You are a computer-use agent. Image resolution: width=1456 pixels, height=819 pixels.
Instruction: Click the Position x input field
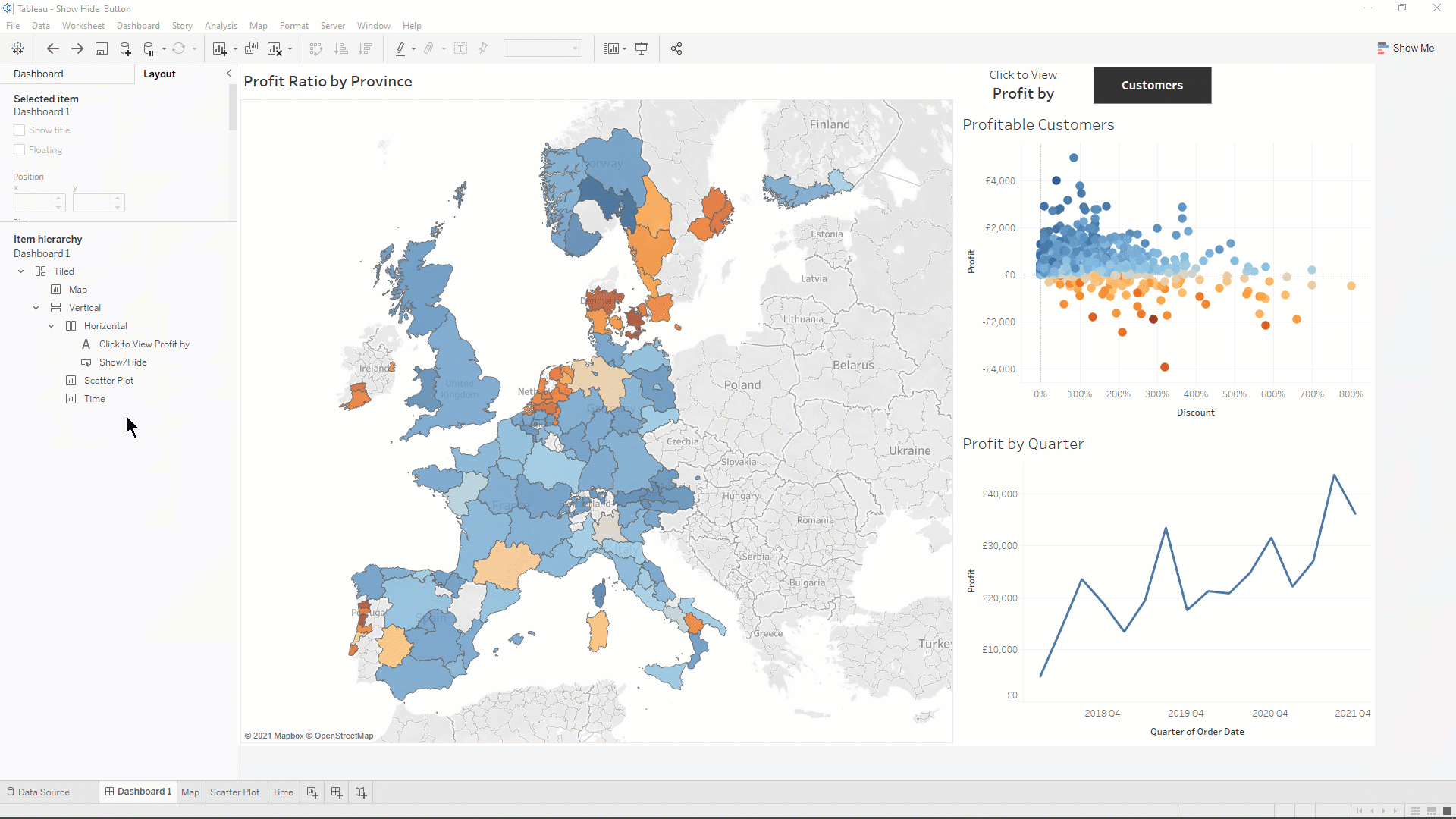(x=33, y=203)
